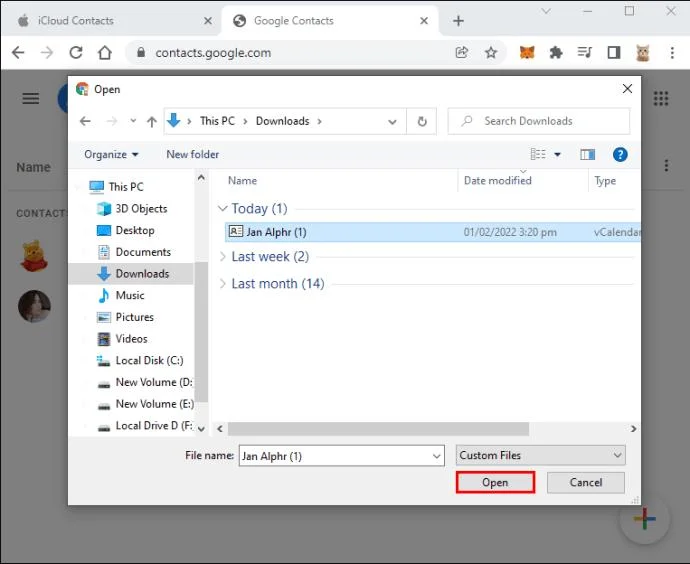Click the New folder button
Screen dimensions: 690x564
click(x=192, y=154)
